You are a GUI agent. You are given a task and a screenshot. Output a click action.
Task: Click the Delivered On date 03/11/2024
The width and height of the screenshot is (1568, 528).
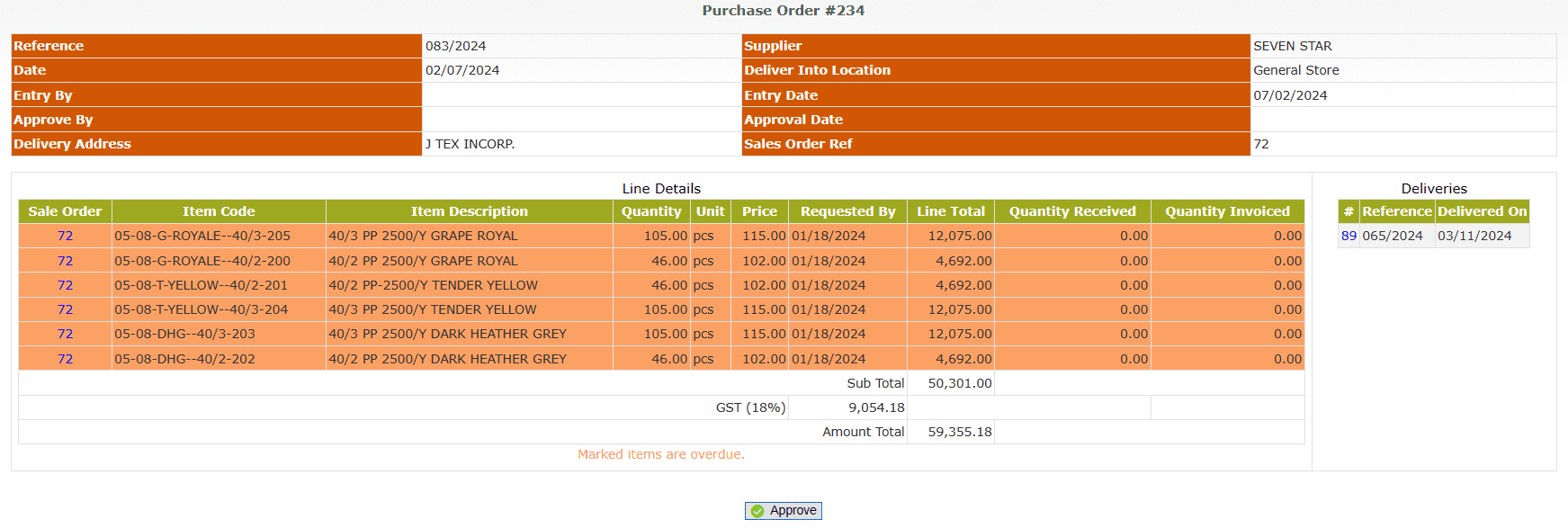(x=1474, y=236)
